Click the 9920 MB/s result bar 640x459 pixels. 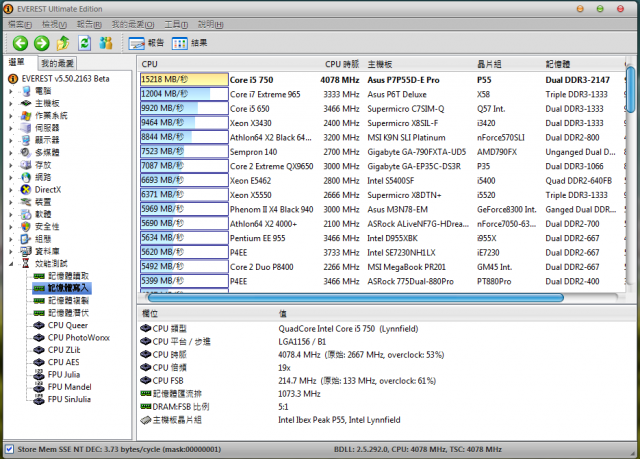pyautogui.click(x=184, y=109)
